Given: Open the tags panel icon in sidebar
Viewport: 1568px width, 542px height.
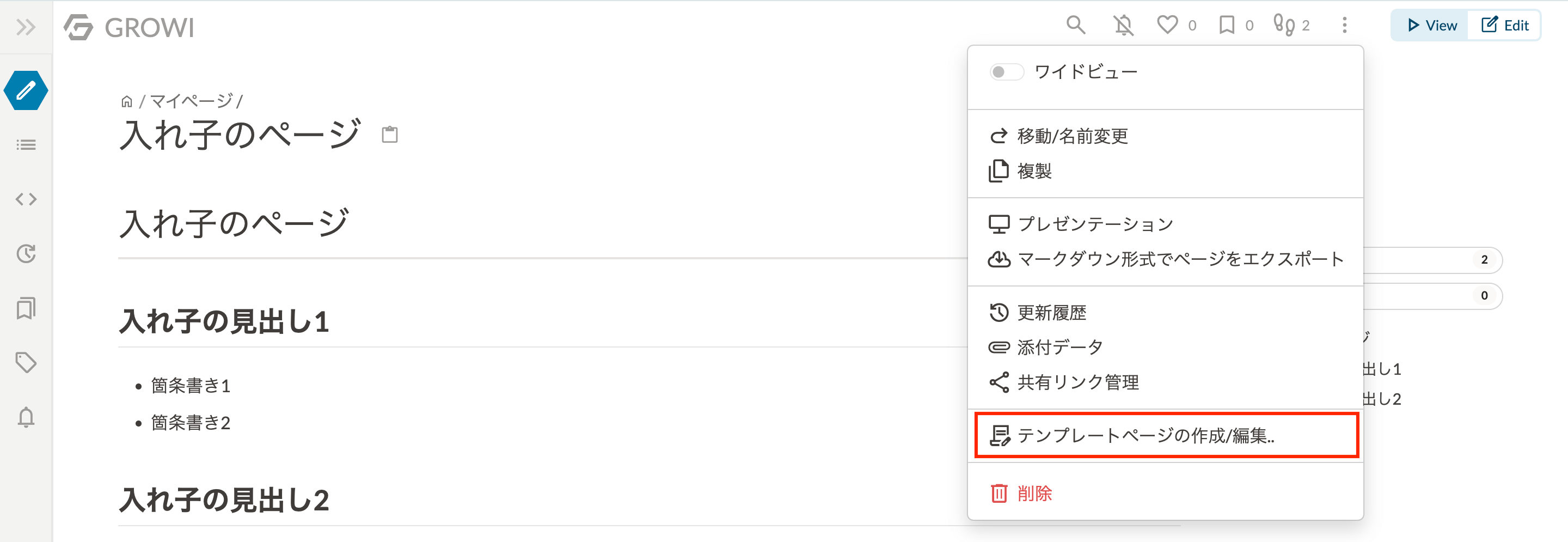Looking at the screenshot, I should [26, 362].
